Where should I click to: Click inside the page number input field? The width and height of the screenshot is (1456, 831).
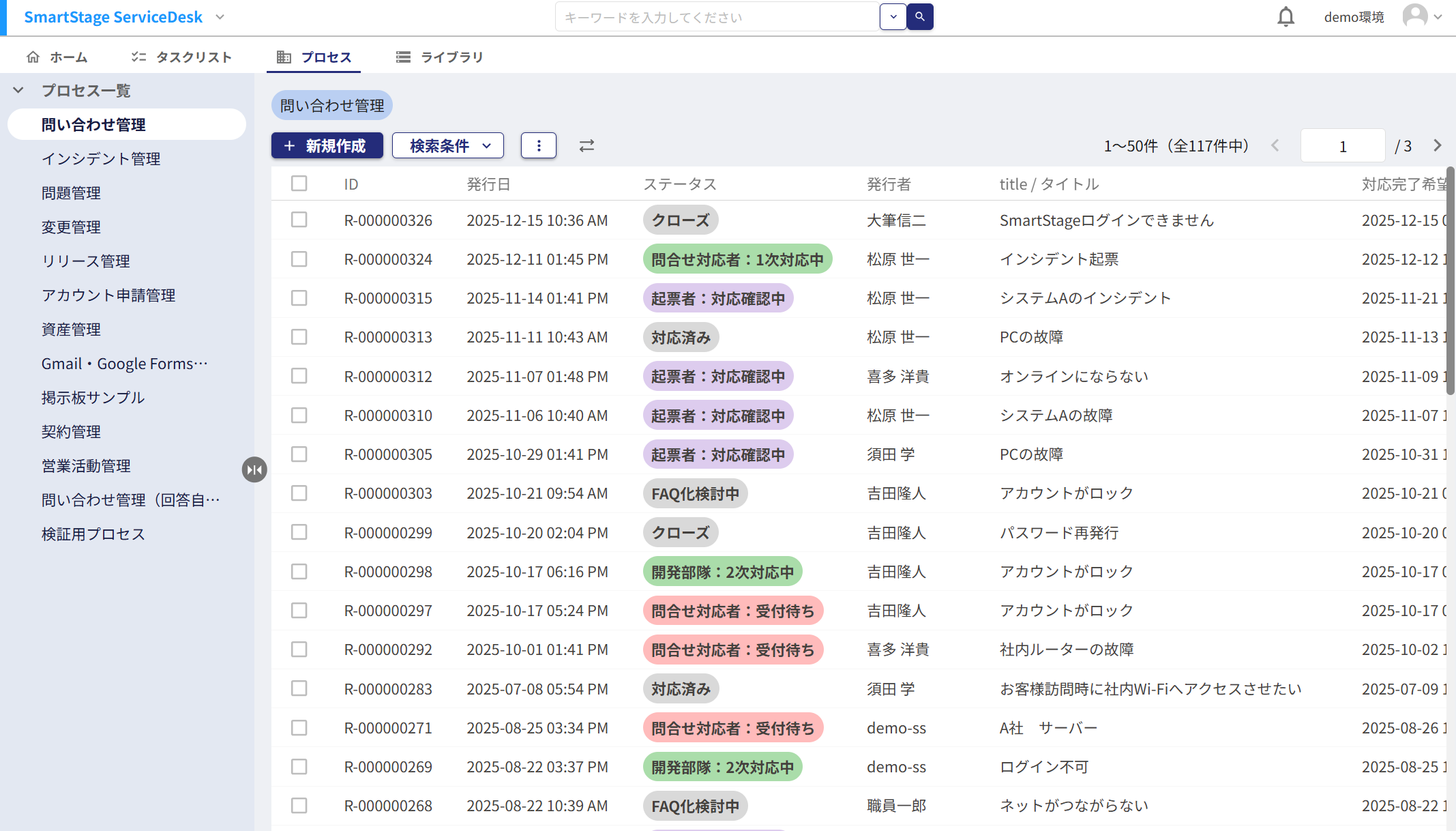click(x=1342, y=145)
